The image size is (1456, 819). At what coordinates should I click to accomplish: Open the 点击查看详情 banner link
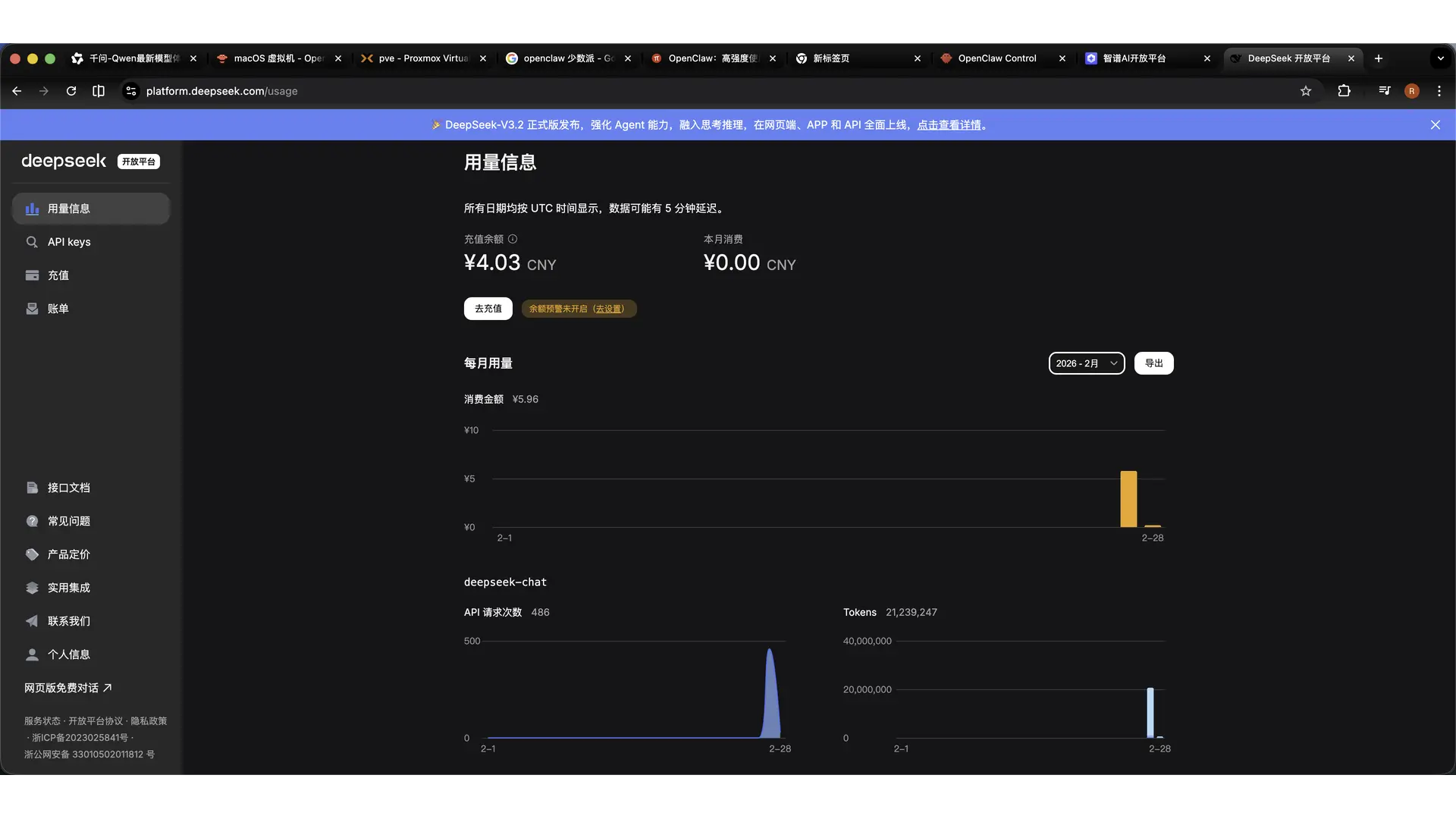[949, 125]
